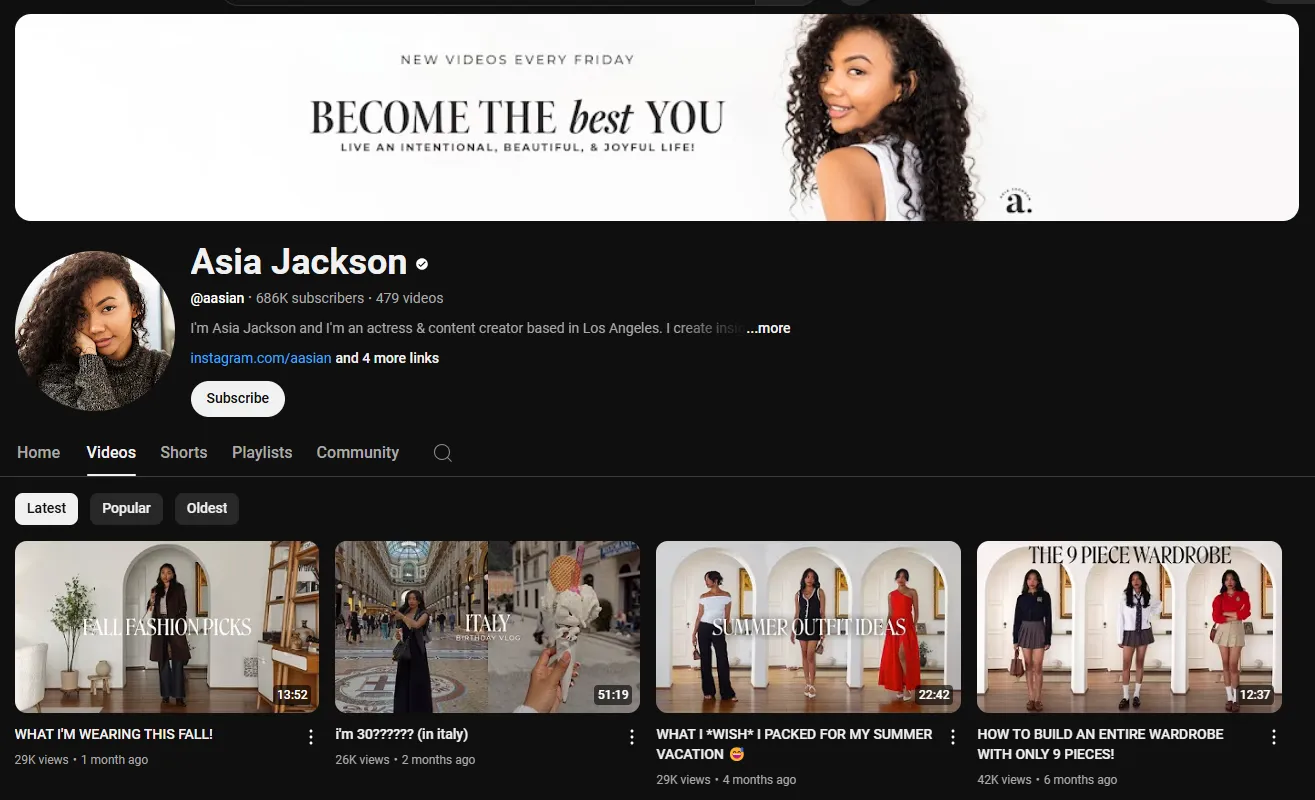Screen dimensions: 1315x800
Task: Expand channel description with ...more
Action: coord(768,328)
